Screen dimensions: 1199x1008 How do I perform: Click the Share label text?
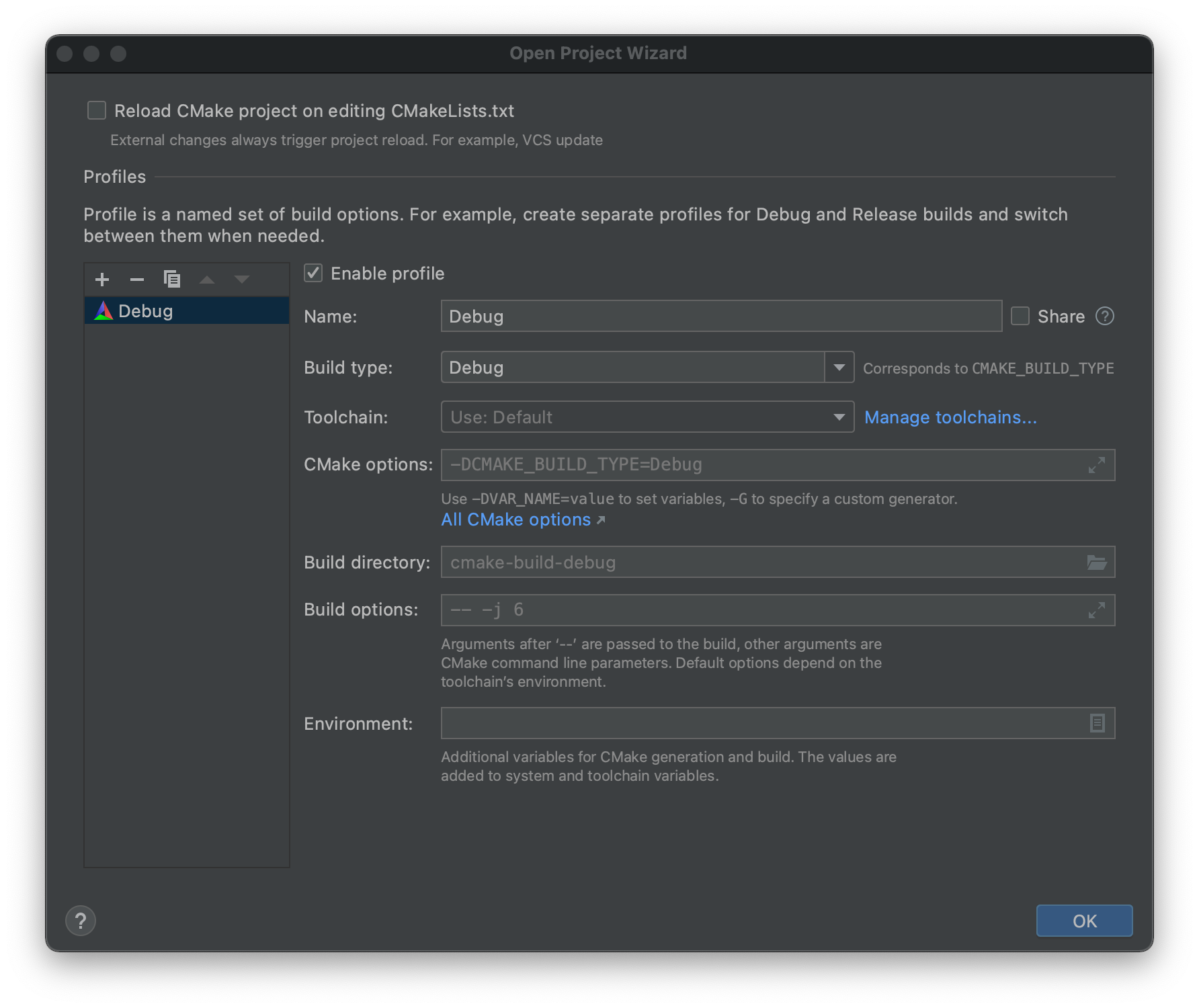click(1061, 317)
